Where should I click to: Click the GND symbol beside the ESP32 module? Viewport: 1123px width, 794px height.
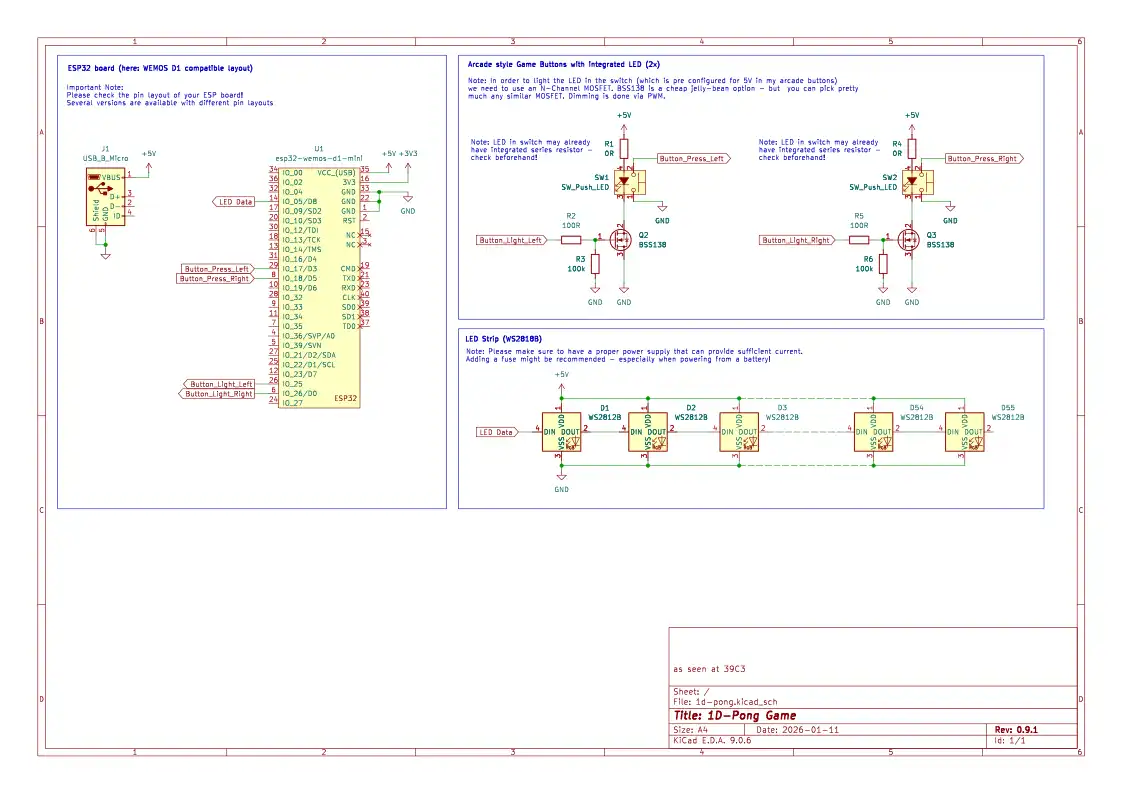click(408, 210)
